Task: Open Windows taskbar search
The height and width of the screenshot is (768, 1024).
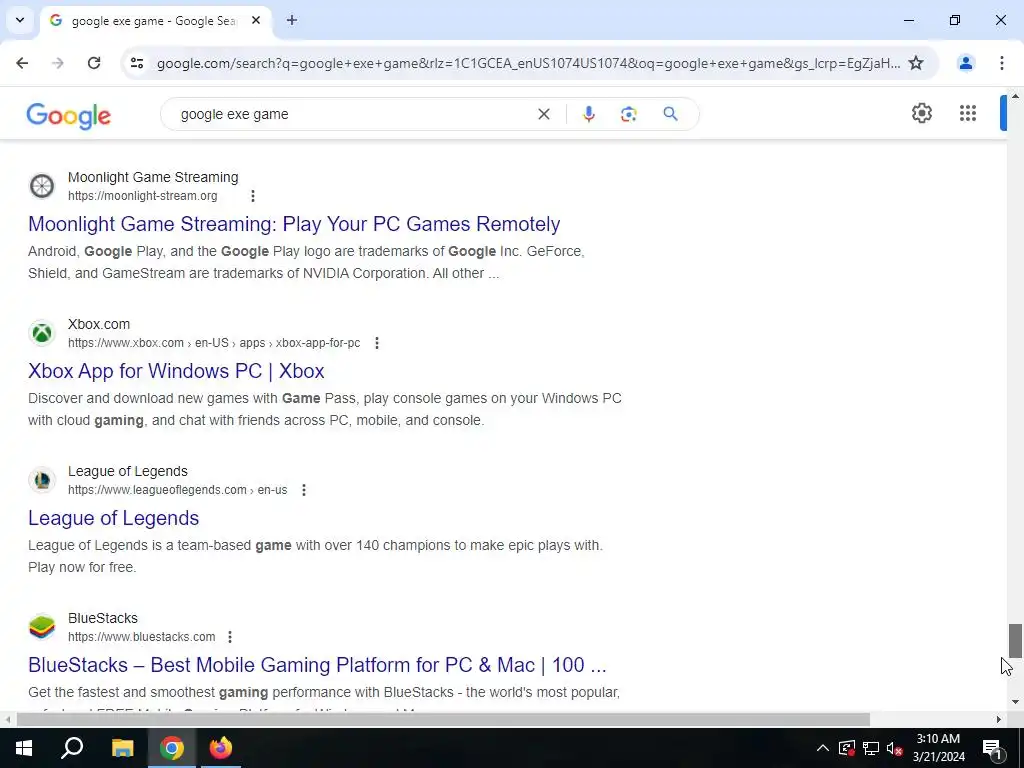Action: [x=72, y=748]
